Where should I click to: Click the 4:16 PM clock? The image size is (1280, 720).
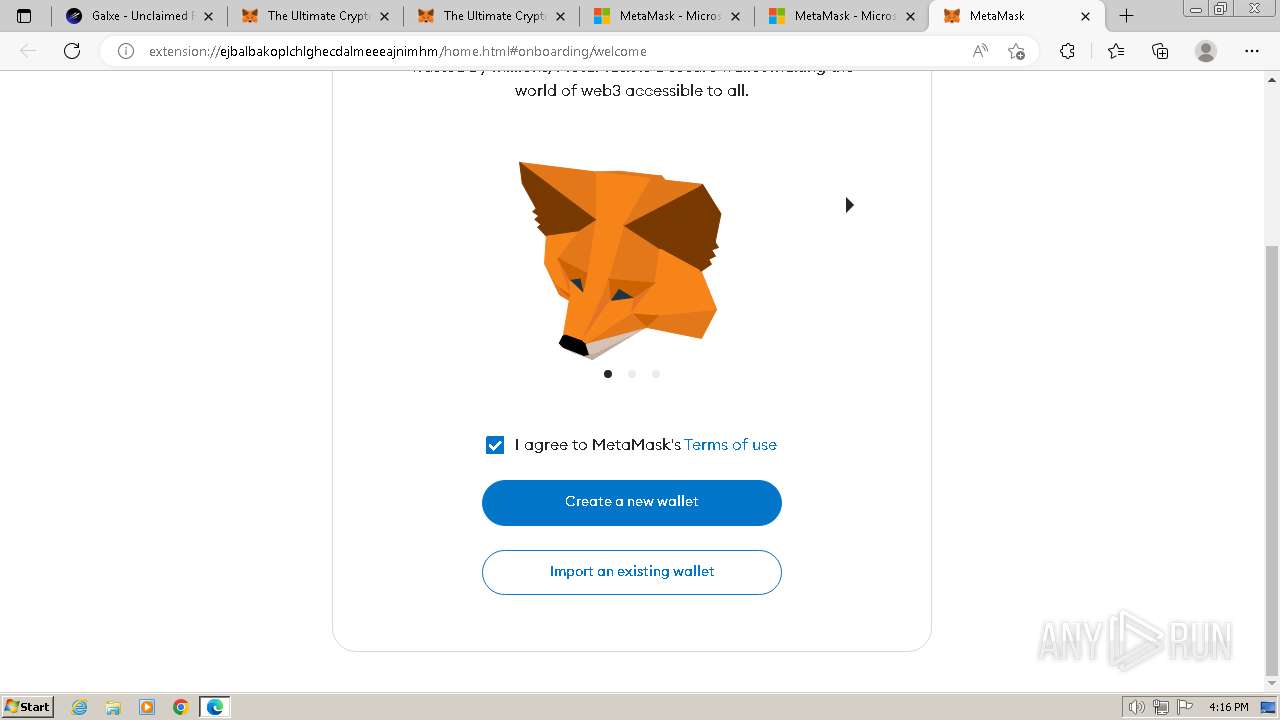1228,707
